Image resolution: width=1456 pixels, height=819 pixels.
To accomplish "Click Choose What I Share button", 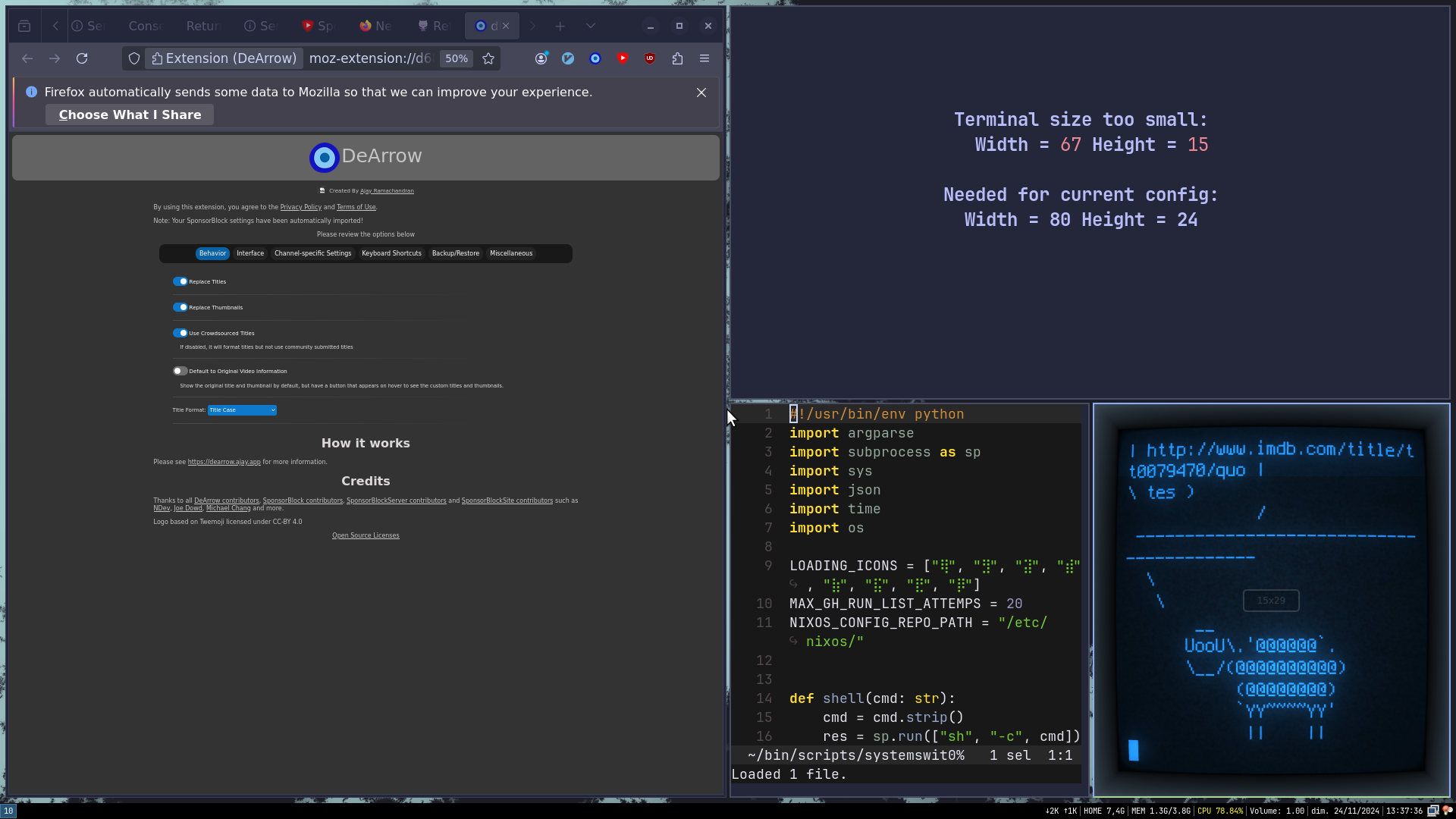I will click(x=130, y=115).
